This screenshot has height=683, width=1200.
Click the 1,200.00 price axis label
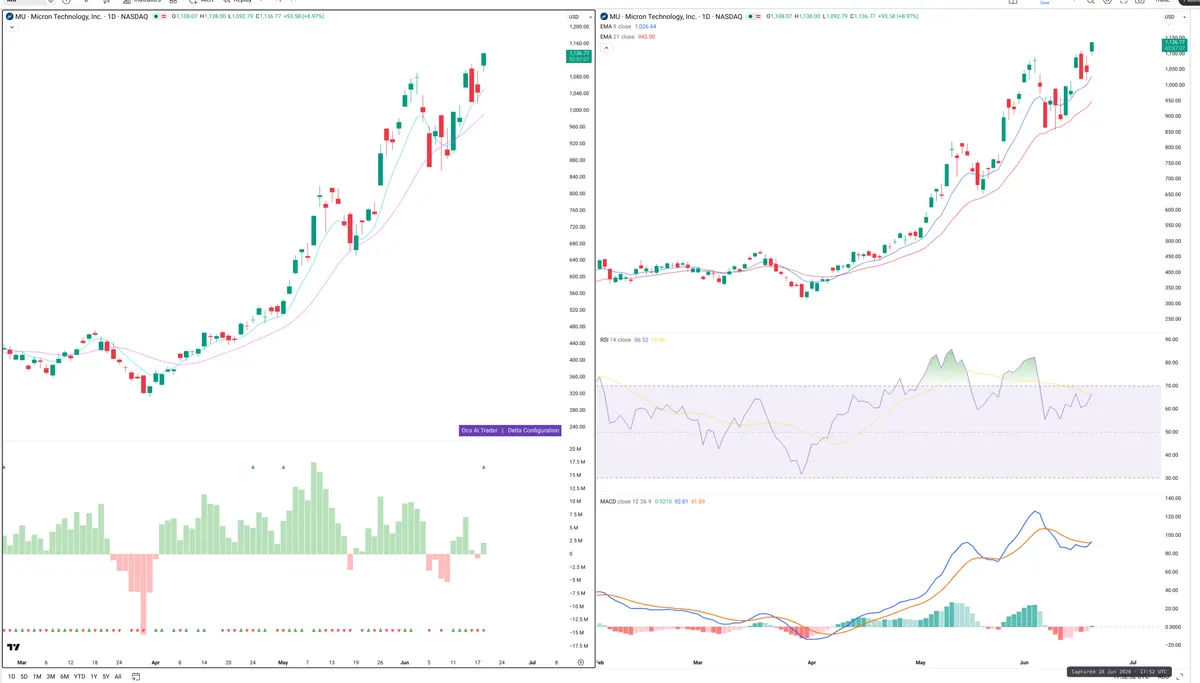pos(579,28)
